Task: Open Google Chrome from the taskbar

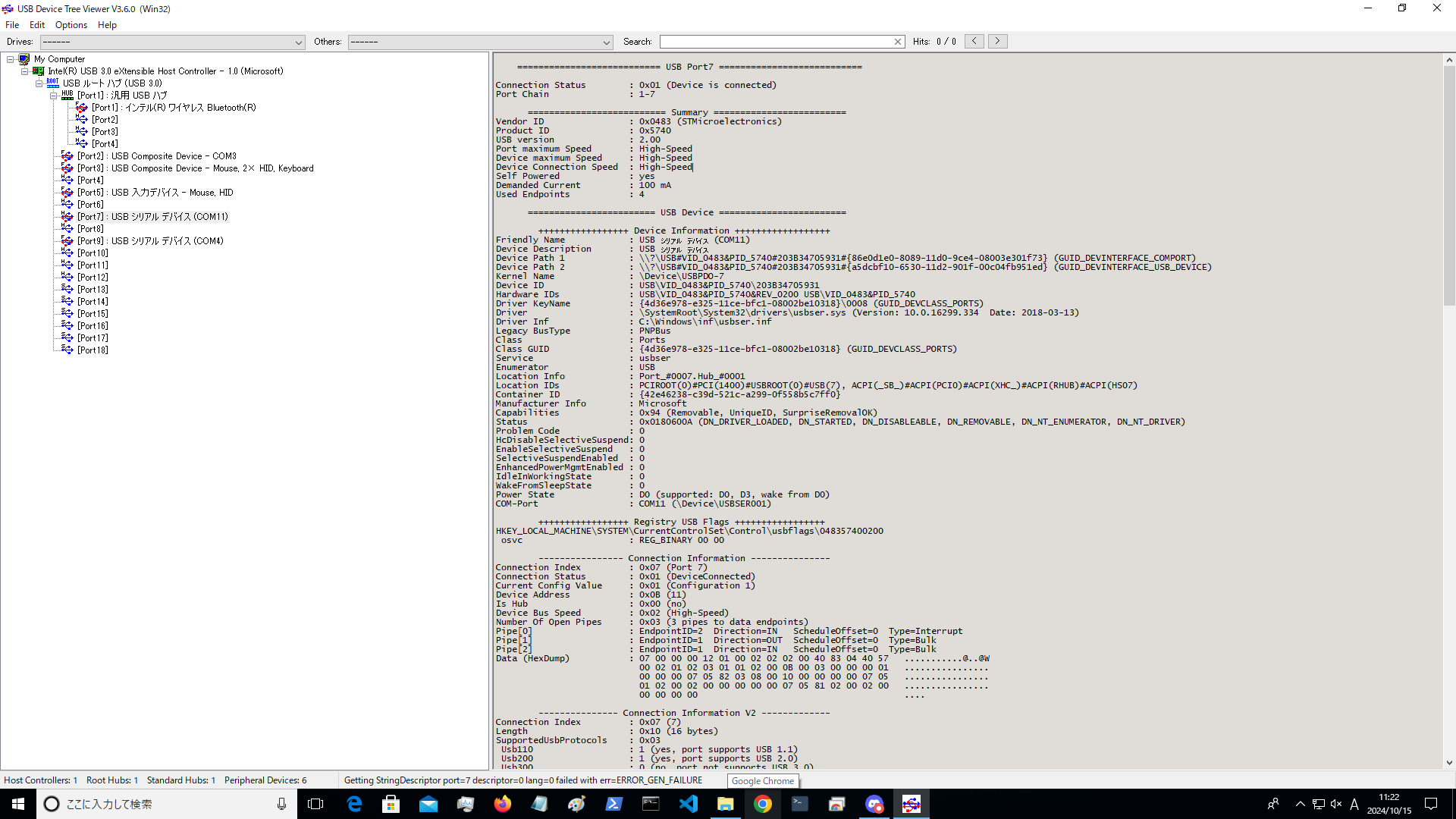Action: pos(763,803)
